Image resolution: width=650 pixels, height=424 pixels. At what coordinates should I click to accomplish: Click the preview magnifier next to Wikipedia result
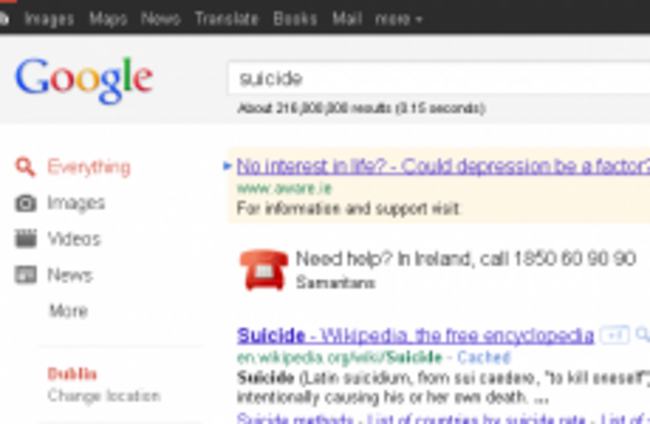coord(643,334)
